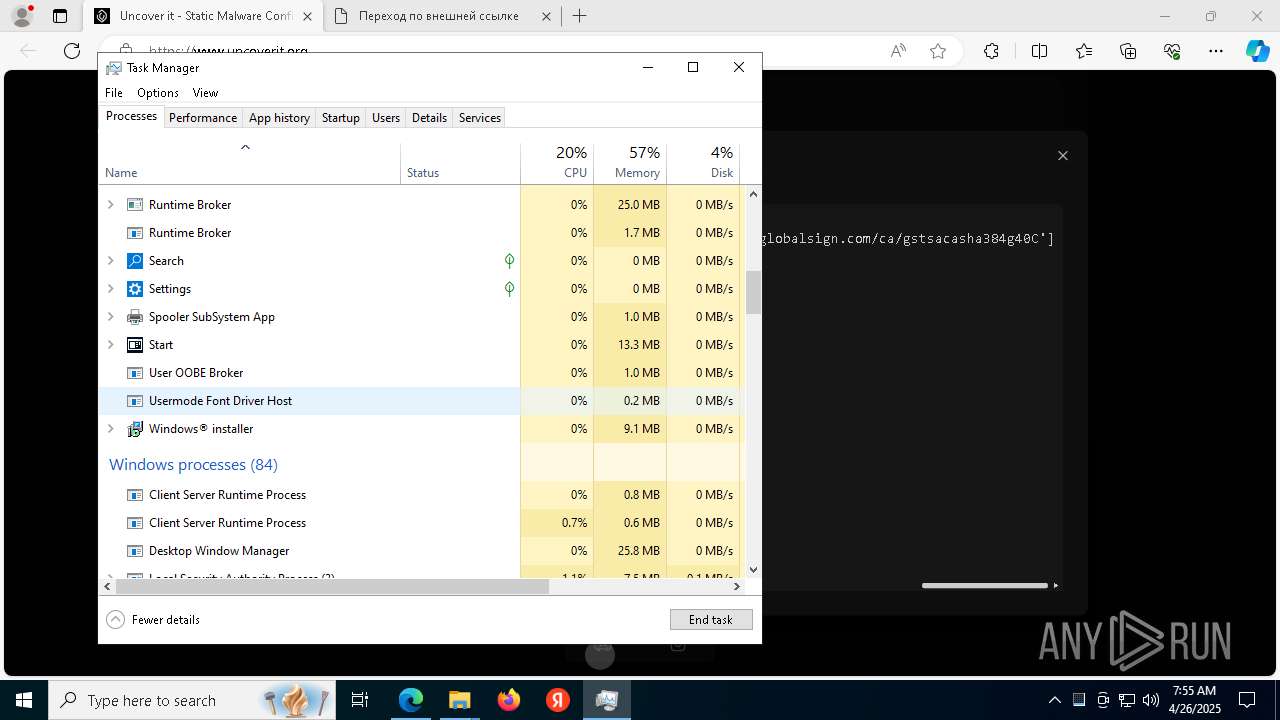The width and height of the screenshot is (1280, 720).
Task: Click the End task button
Action: (x=711, y=619)
